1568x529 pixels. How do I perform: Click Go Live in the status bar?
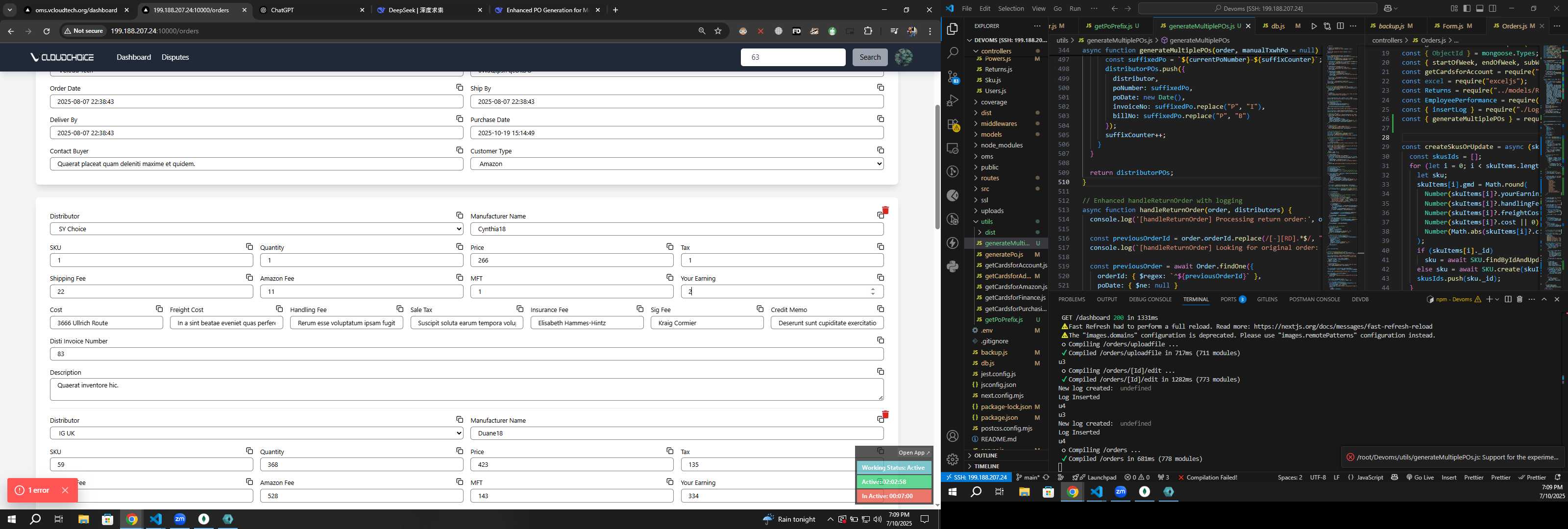click(1420, 478)
